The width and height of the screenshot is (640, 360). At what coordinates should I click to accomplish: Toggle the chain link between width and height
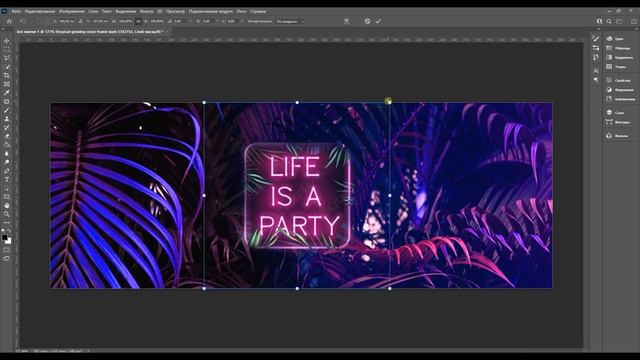point(138,21)
